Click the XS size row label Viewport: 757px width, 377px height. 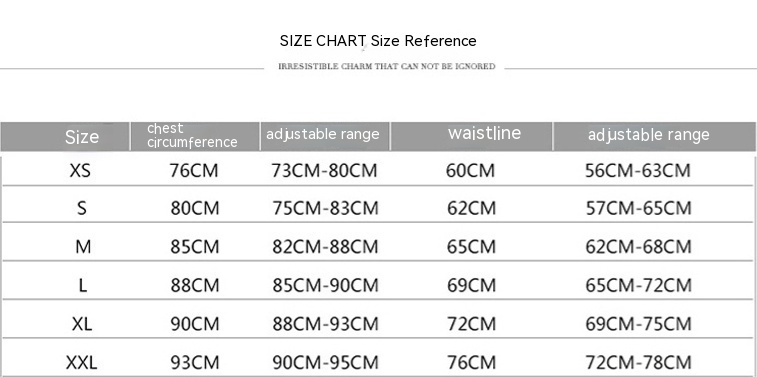click(x=80, y=171)
